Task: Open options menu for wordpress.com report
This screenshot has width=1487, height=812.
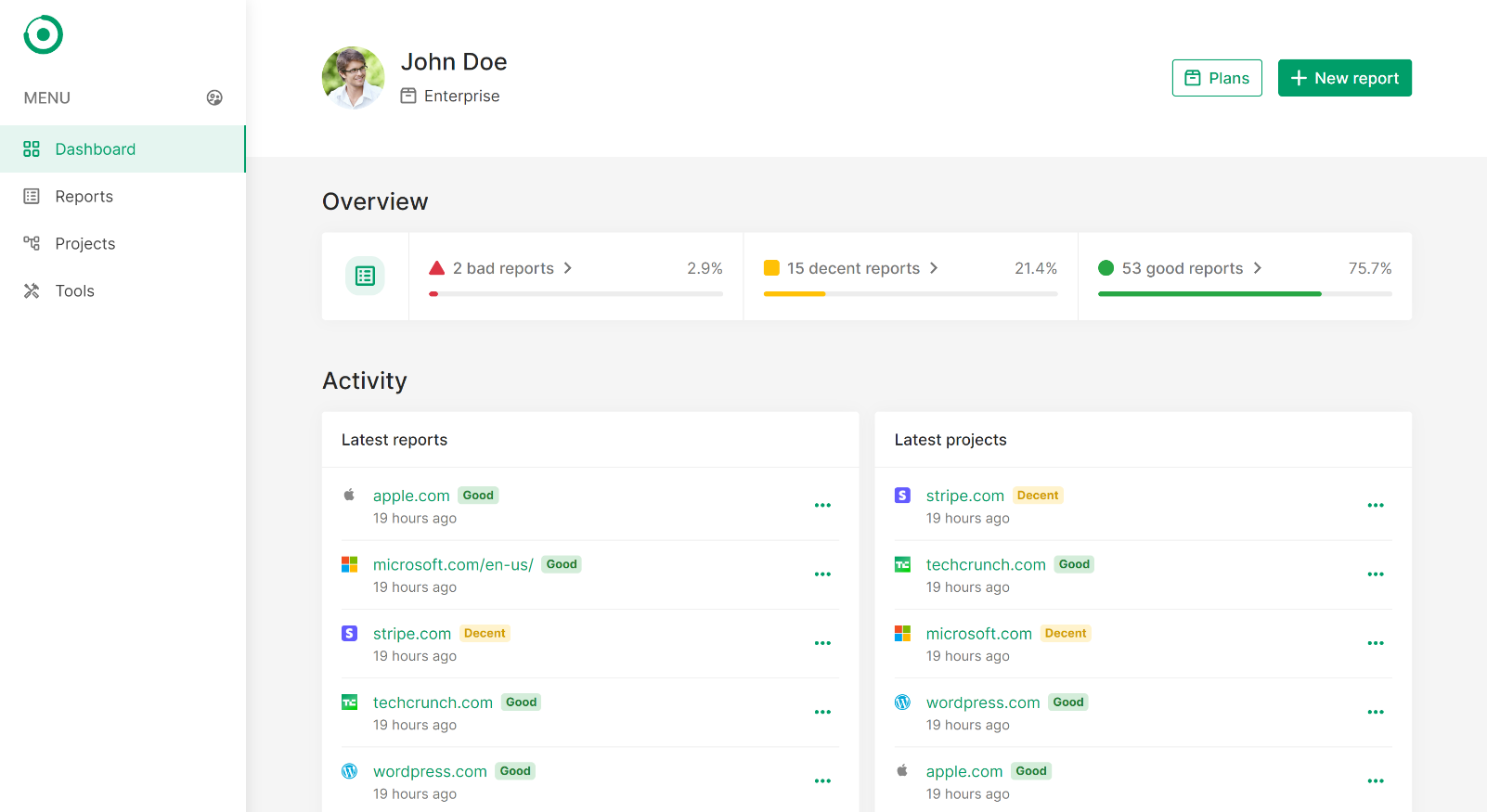Action: click(822, 781)
